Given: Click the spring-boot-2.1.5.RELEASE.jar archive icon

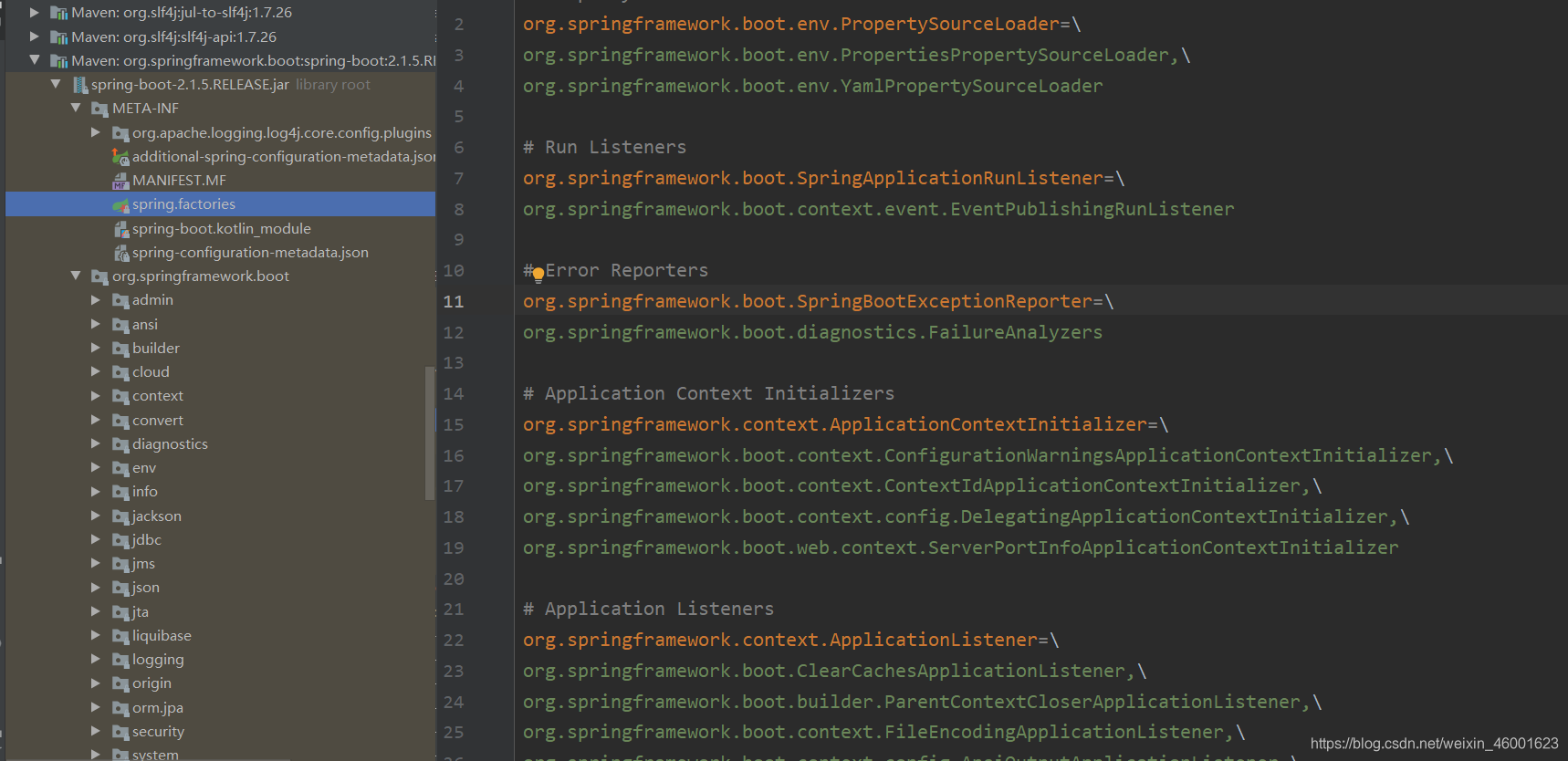Looking at the screenshot, I should point(80,85).
